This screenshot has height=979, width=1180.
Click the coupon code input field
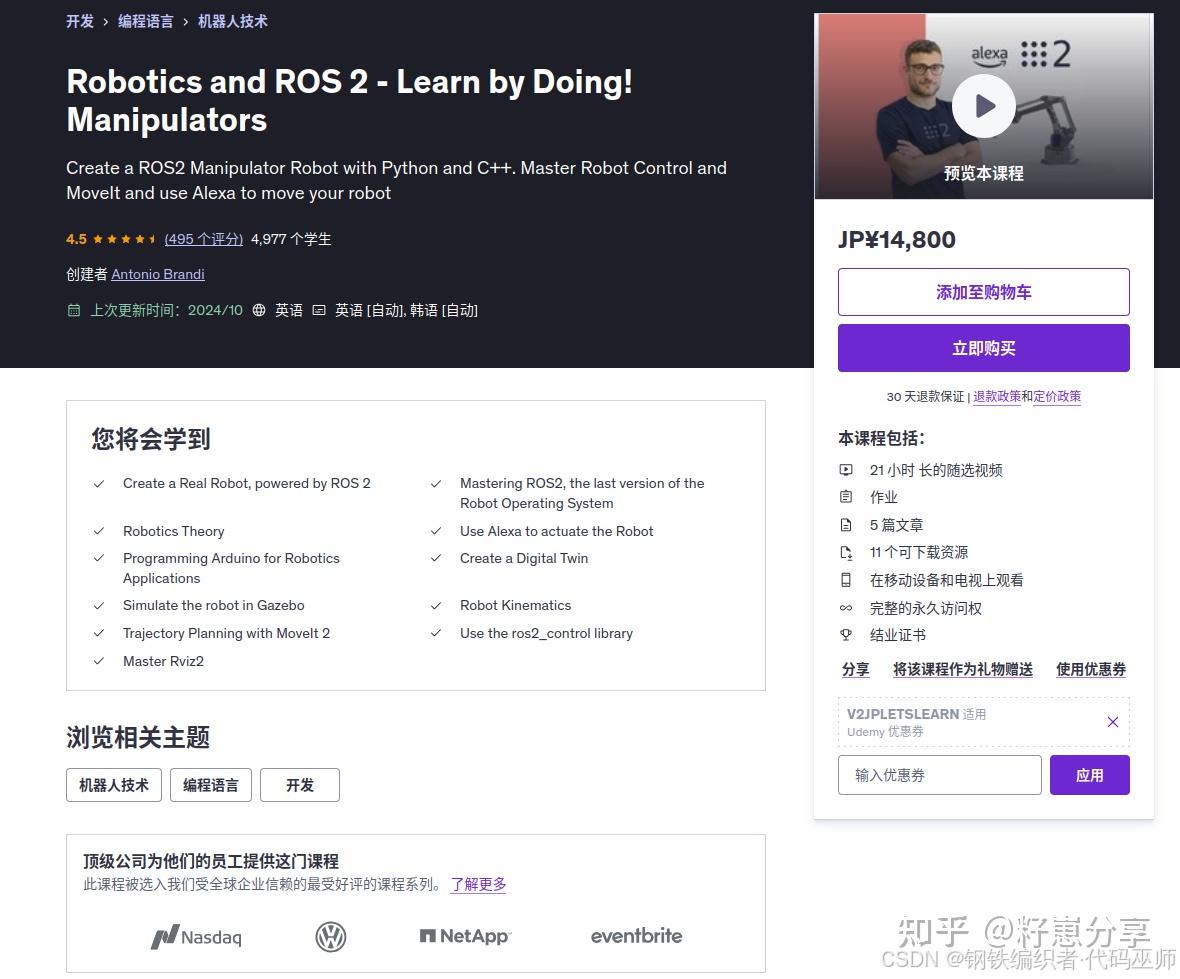click(x=939, y=774)
